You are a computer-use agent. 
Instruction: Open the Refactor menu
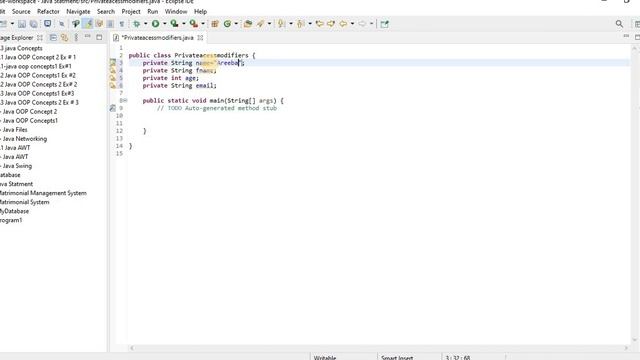coord(48,11)
